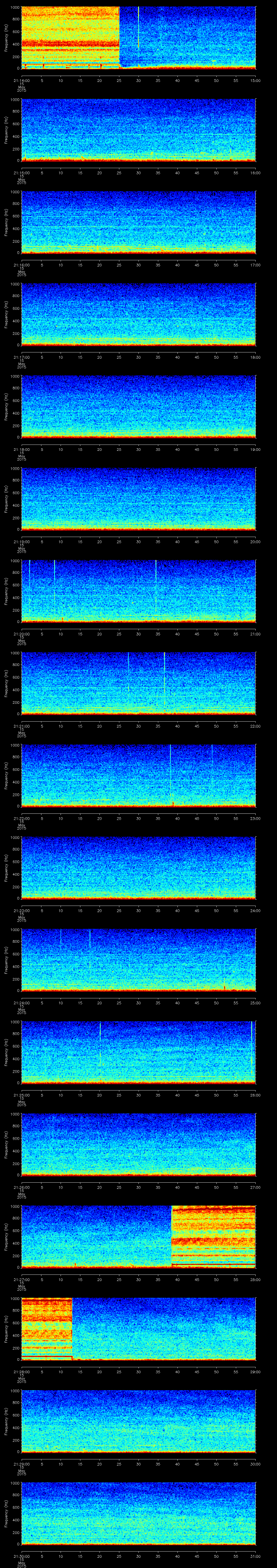Select the 21:29:00 start time label
The image size is (277, 1568).
21,1464
